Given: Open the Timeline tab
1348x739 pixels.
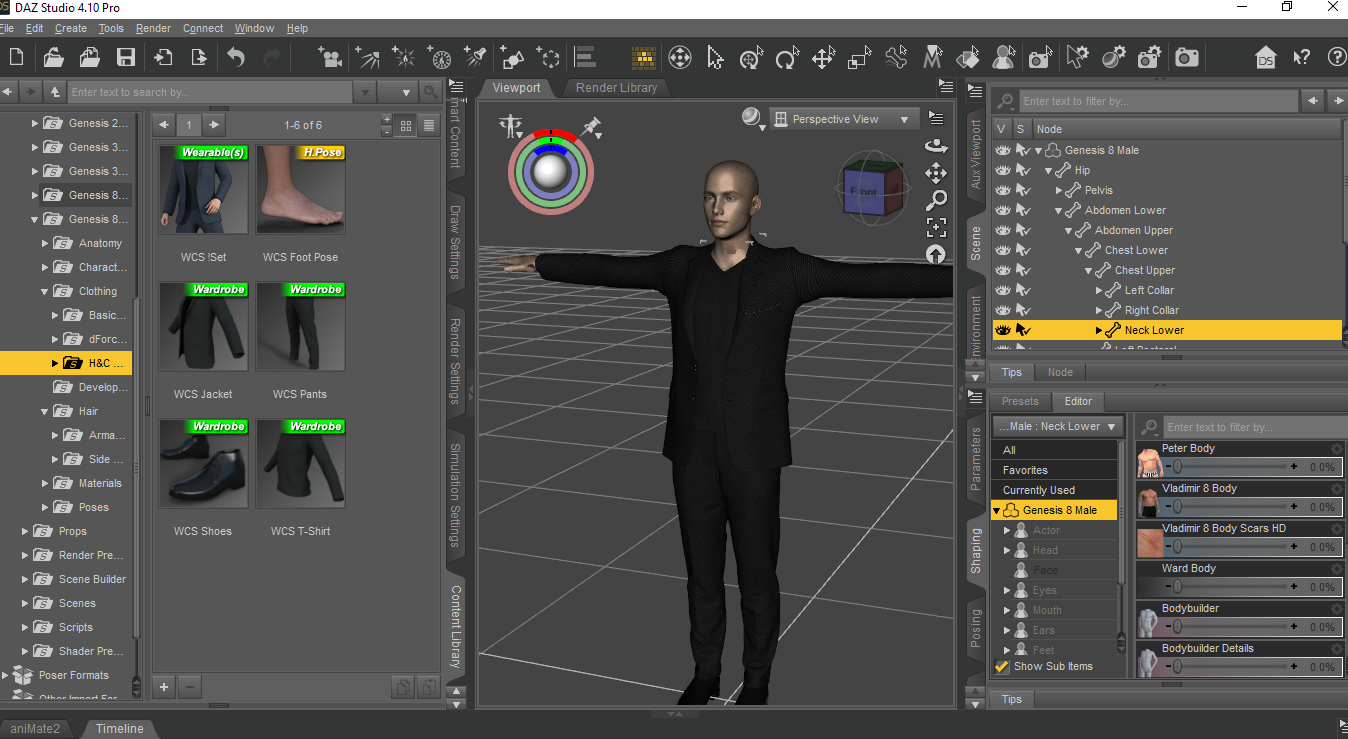Looking at the screenshot, I should pyautogui.click(x=119, y=728).
